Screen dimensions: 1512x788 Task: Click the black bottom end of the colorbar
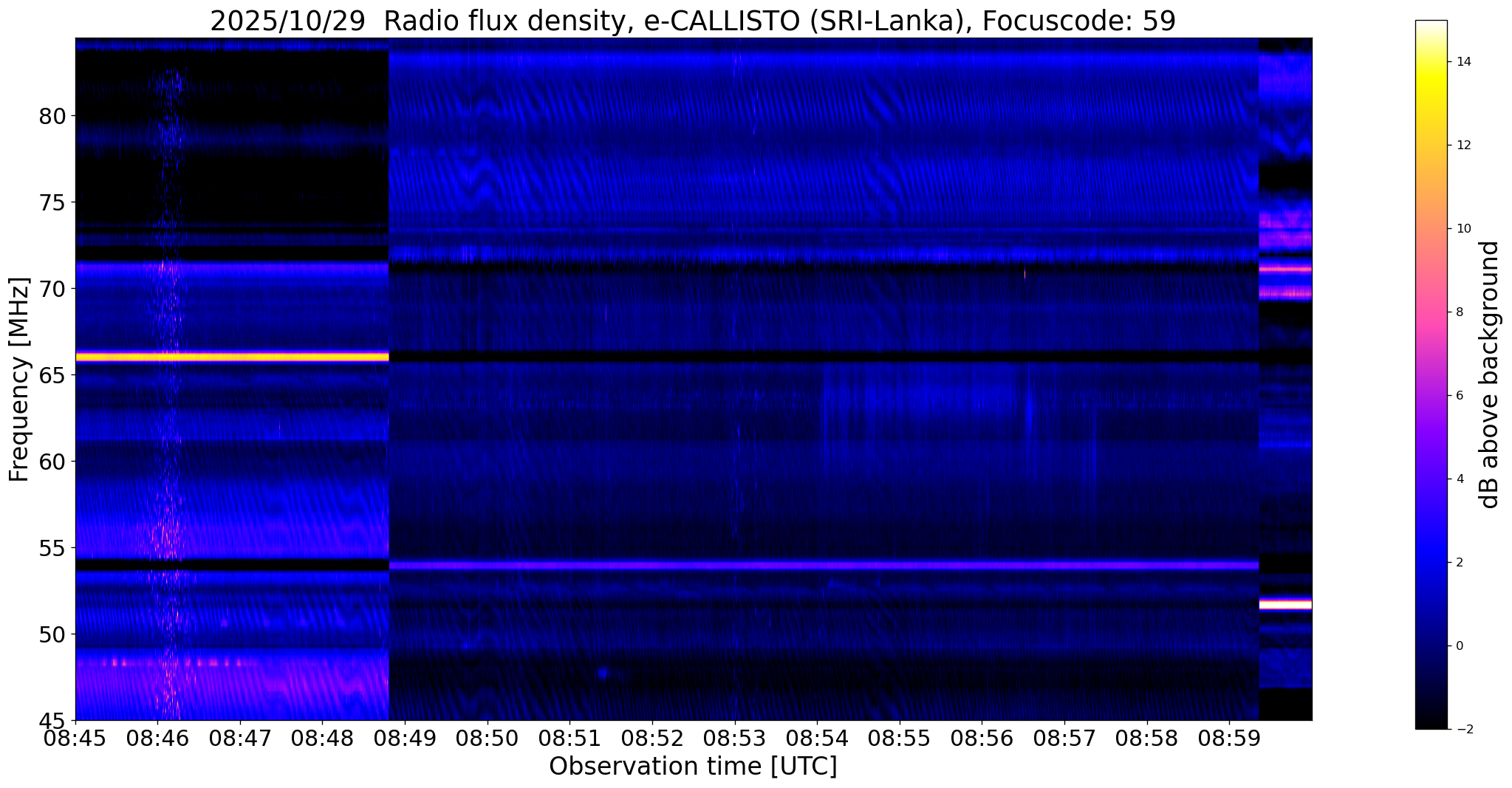1431,722
